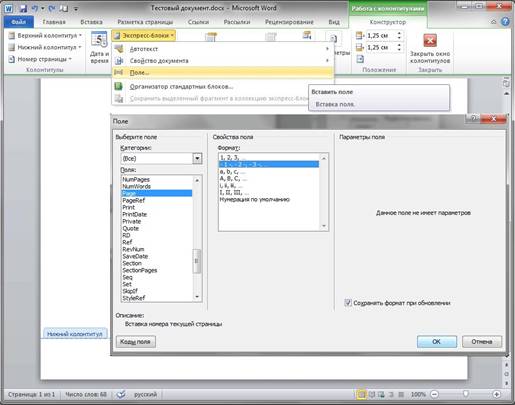Switch to the Рассылки ribbon tab

coord(237,22)
